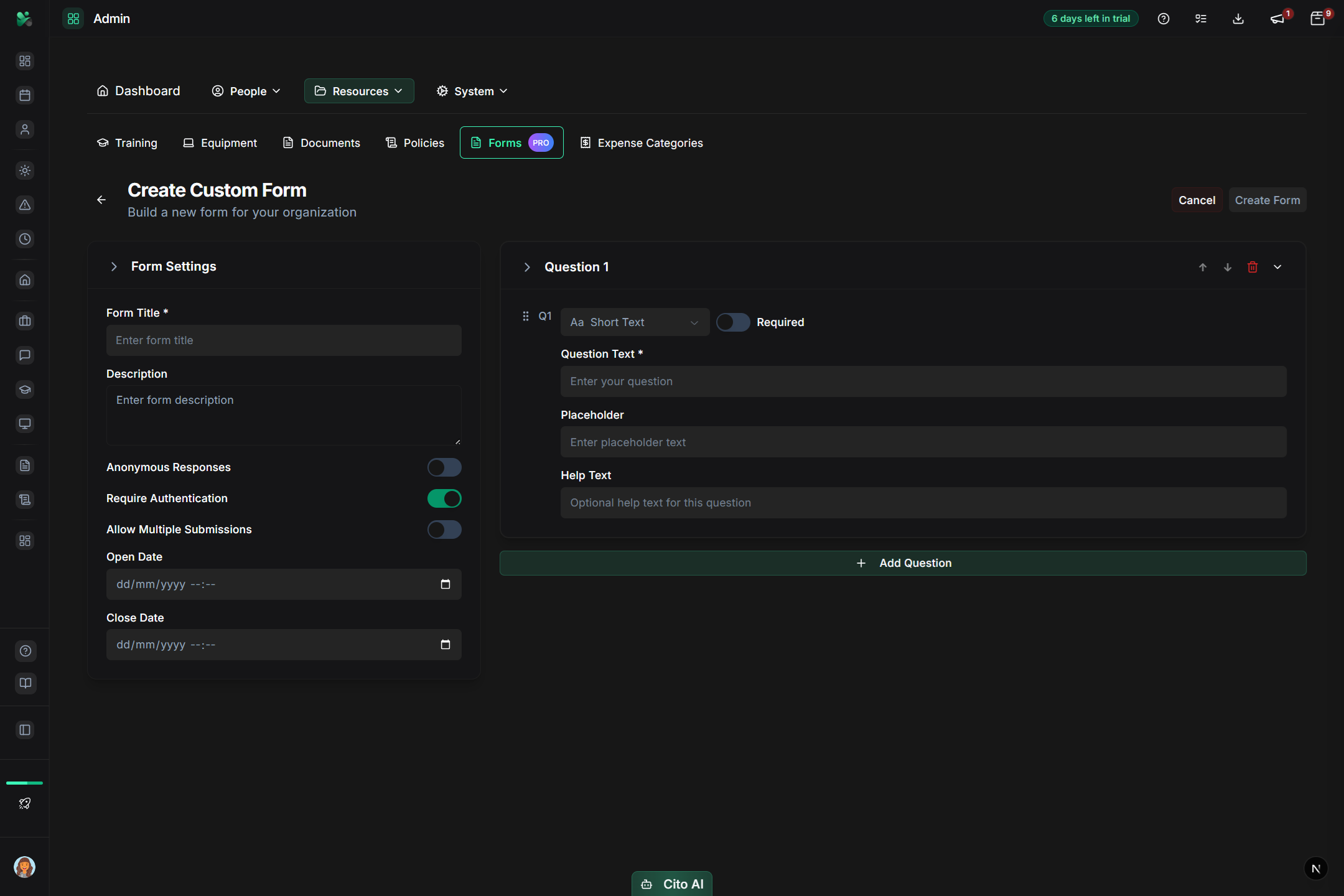1344x896 pixels.
Task: Click the Create Form button
Action: click(x=1267, y=200)
